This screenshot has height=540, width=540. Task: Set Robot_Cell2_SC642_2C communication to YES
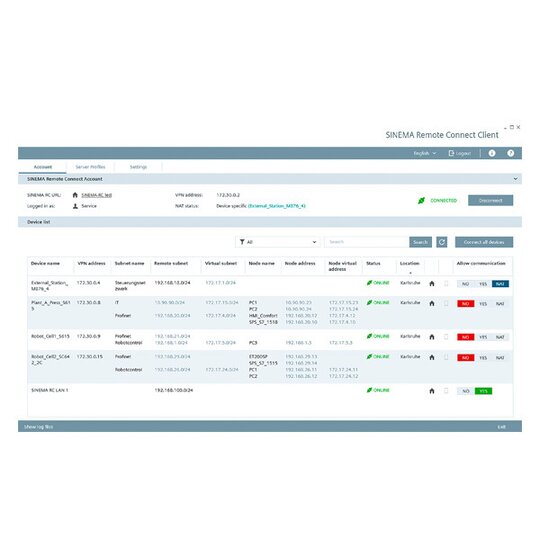coord(483,357)
